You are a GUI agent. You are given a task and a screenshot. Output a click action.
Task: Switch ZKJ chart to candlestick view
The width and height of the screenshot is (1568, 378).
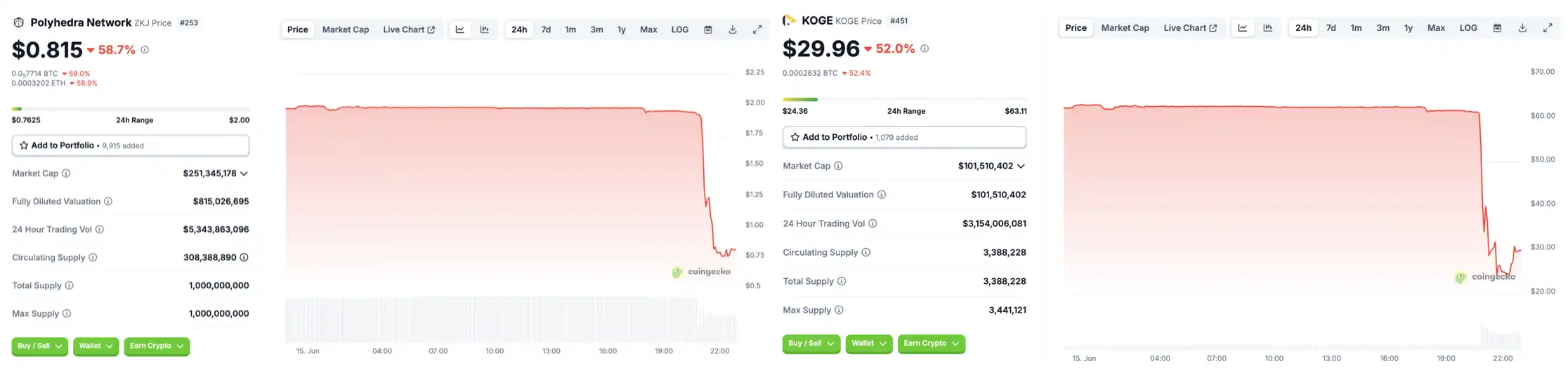(484, 30)
